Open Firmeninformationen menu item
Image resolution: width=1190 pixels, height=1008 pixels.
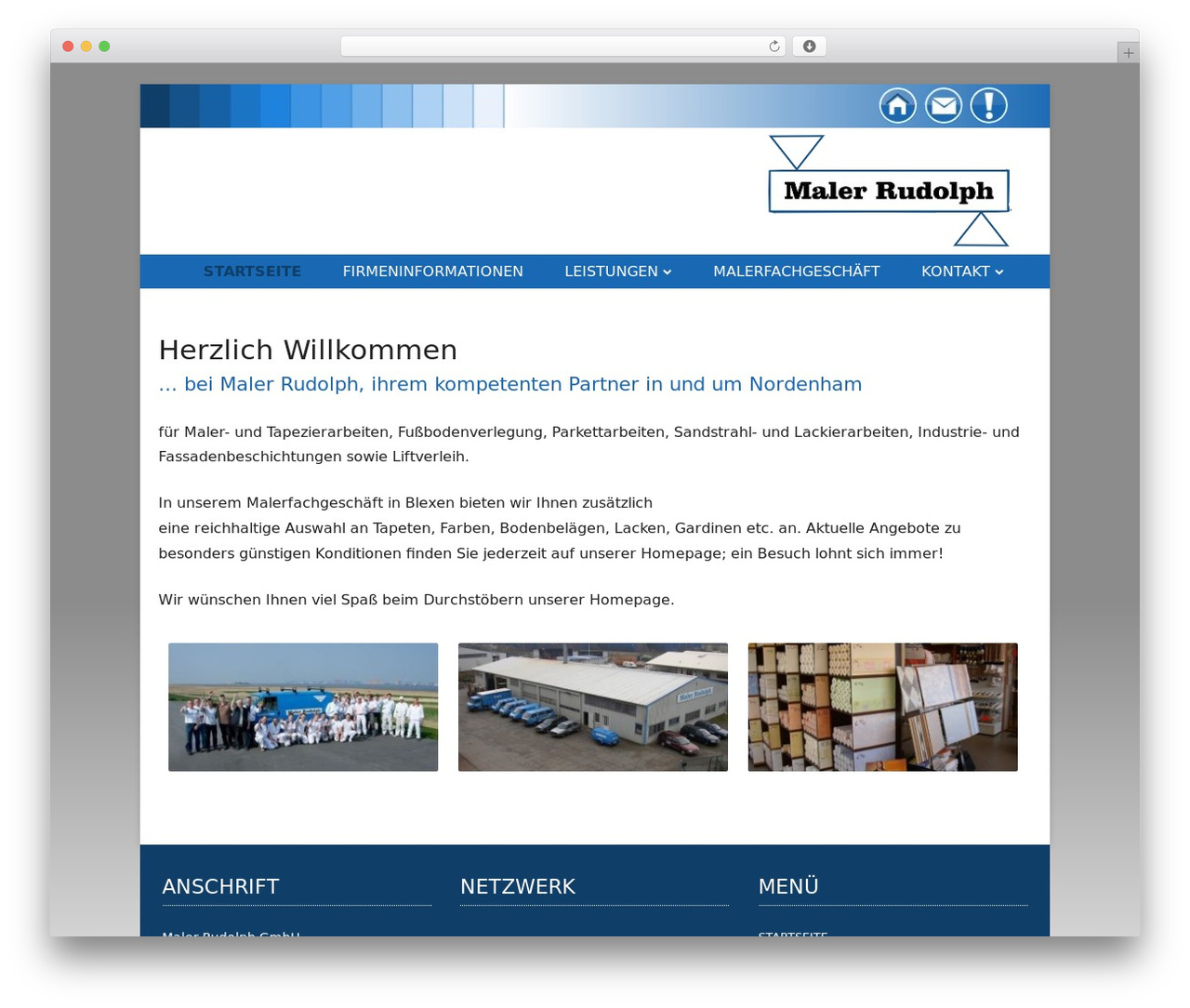click(x=432, y=272)
